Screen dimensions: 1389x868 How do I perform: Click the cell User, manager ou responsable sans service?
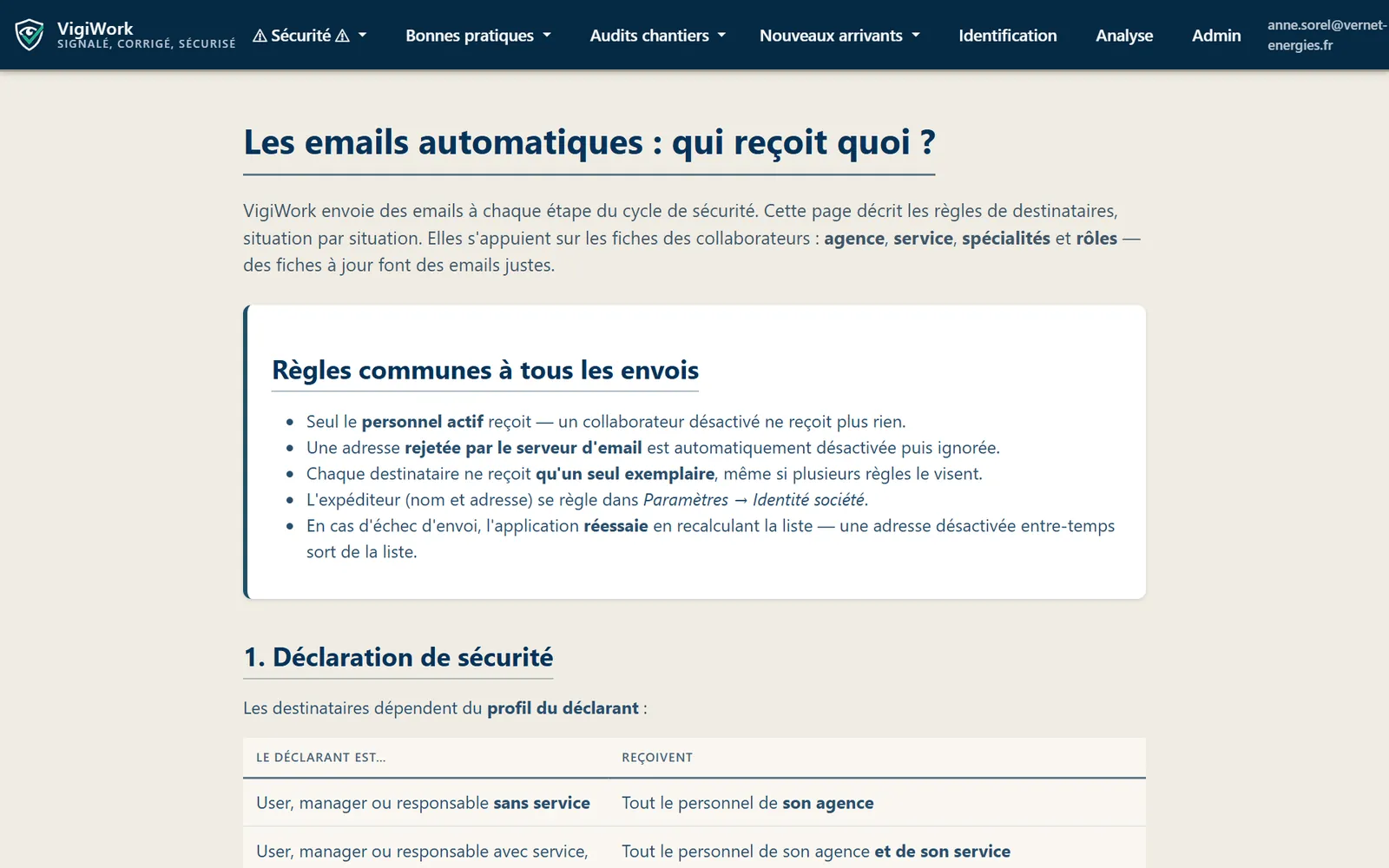[x=424, y=803]
